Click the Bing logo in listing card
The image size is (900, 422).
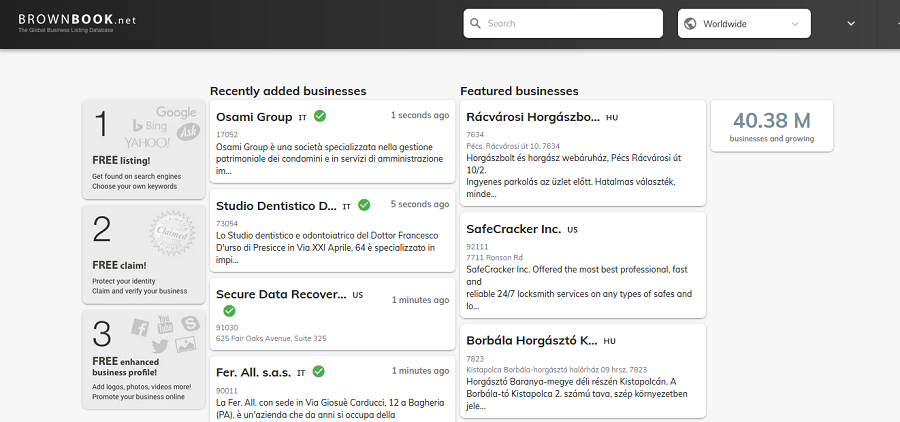pyautogui.click(x=150, y=125)
